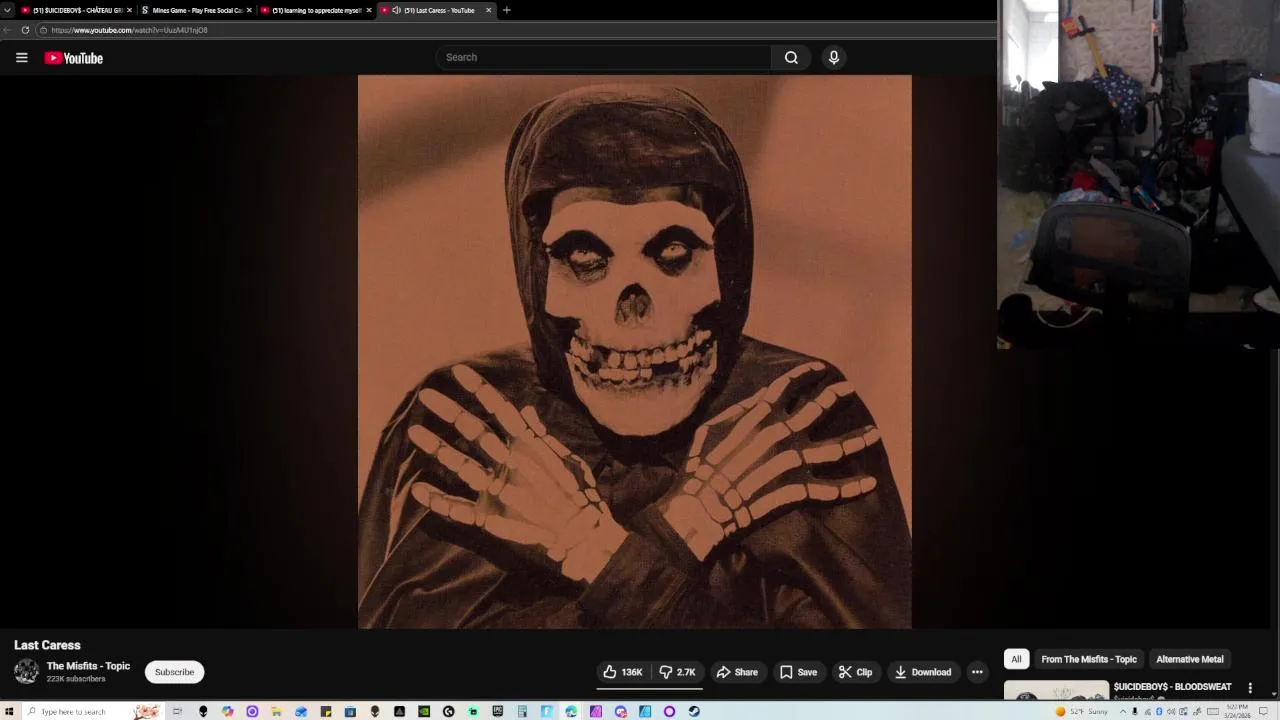The image size is (1280, 720).
Task: Open NVIDIA app from the taskbar
Action: [424, 711]
